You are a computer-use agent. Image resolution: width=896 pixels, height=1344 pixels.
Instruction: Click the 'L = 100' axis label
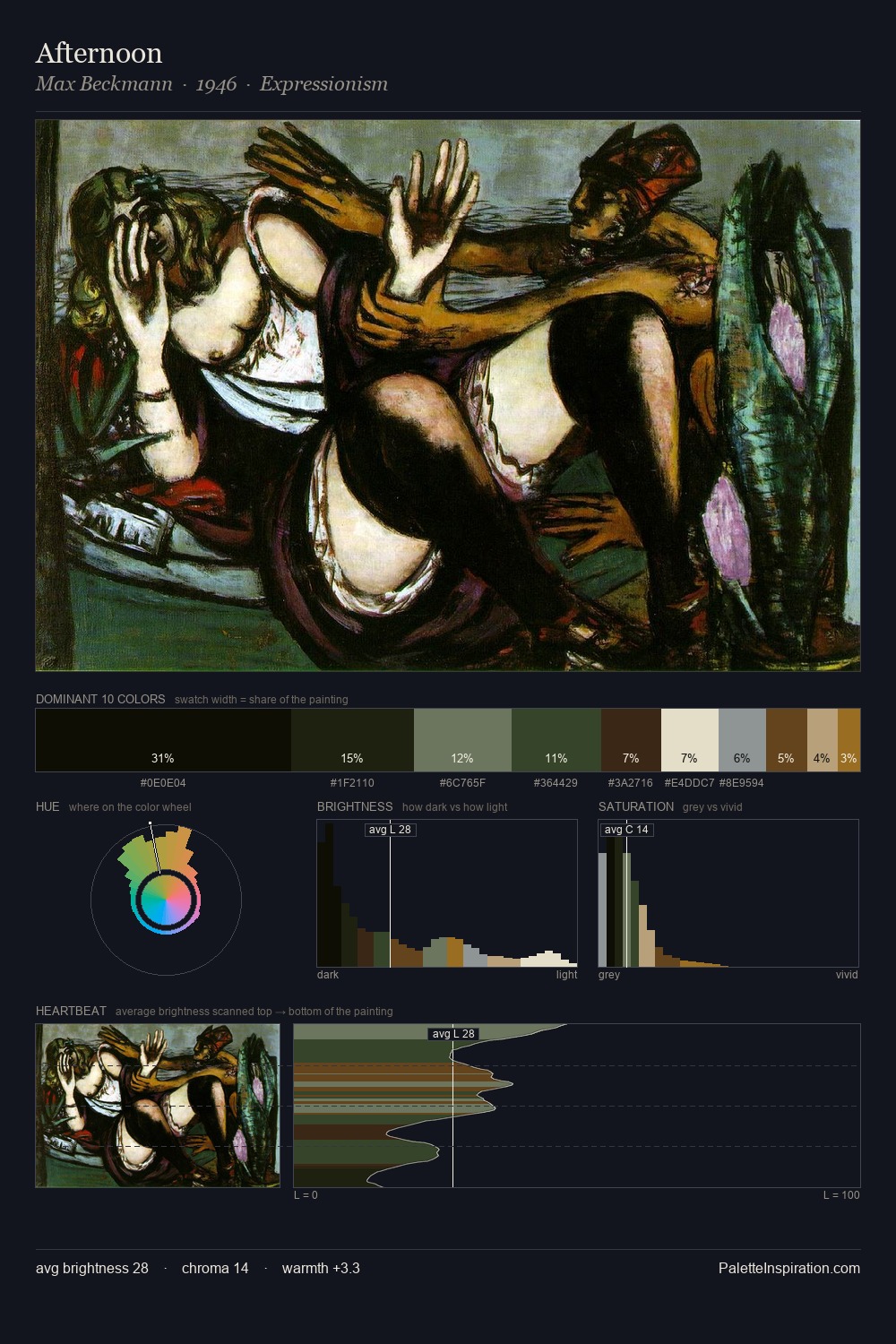point(841,1195)
